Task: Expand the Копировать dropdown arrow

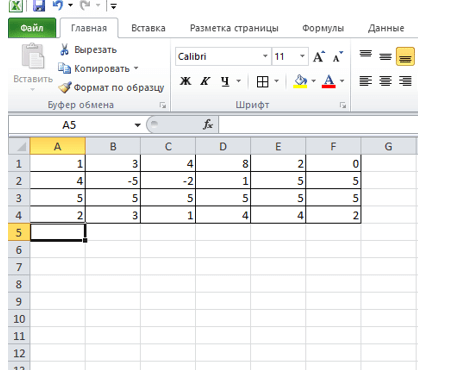Action: point(136,68)
